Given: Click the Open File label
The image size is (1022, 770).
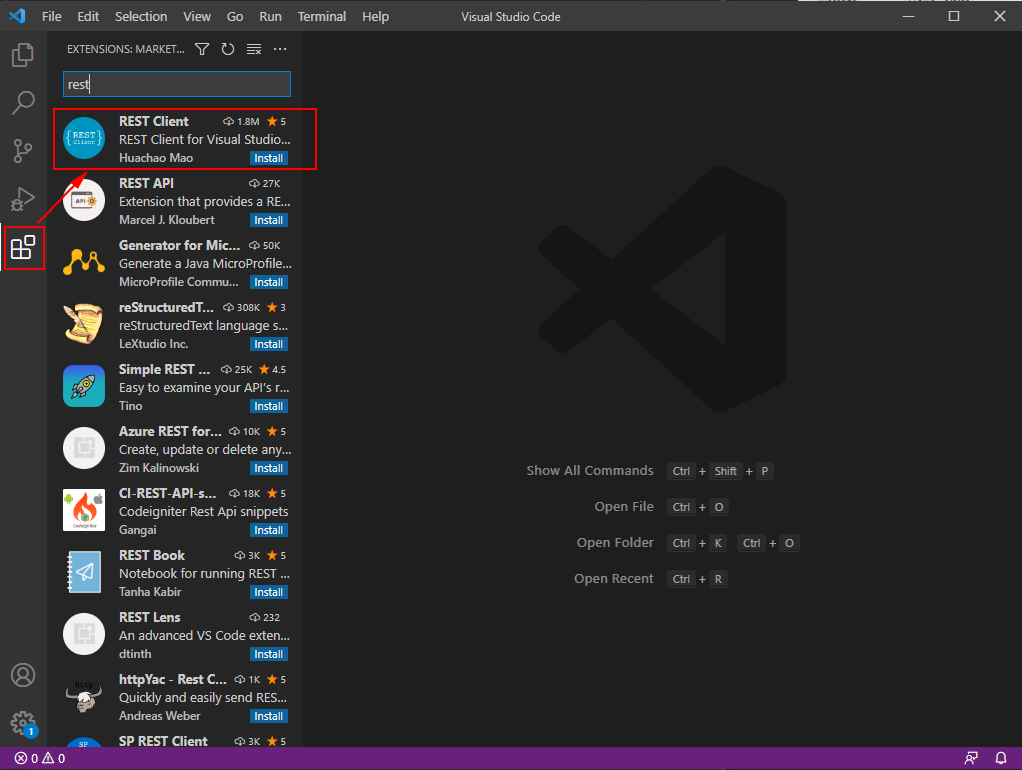Looking at the screenshot, I should (x=624, y=507).
